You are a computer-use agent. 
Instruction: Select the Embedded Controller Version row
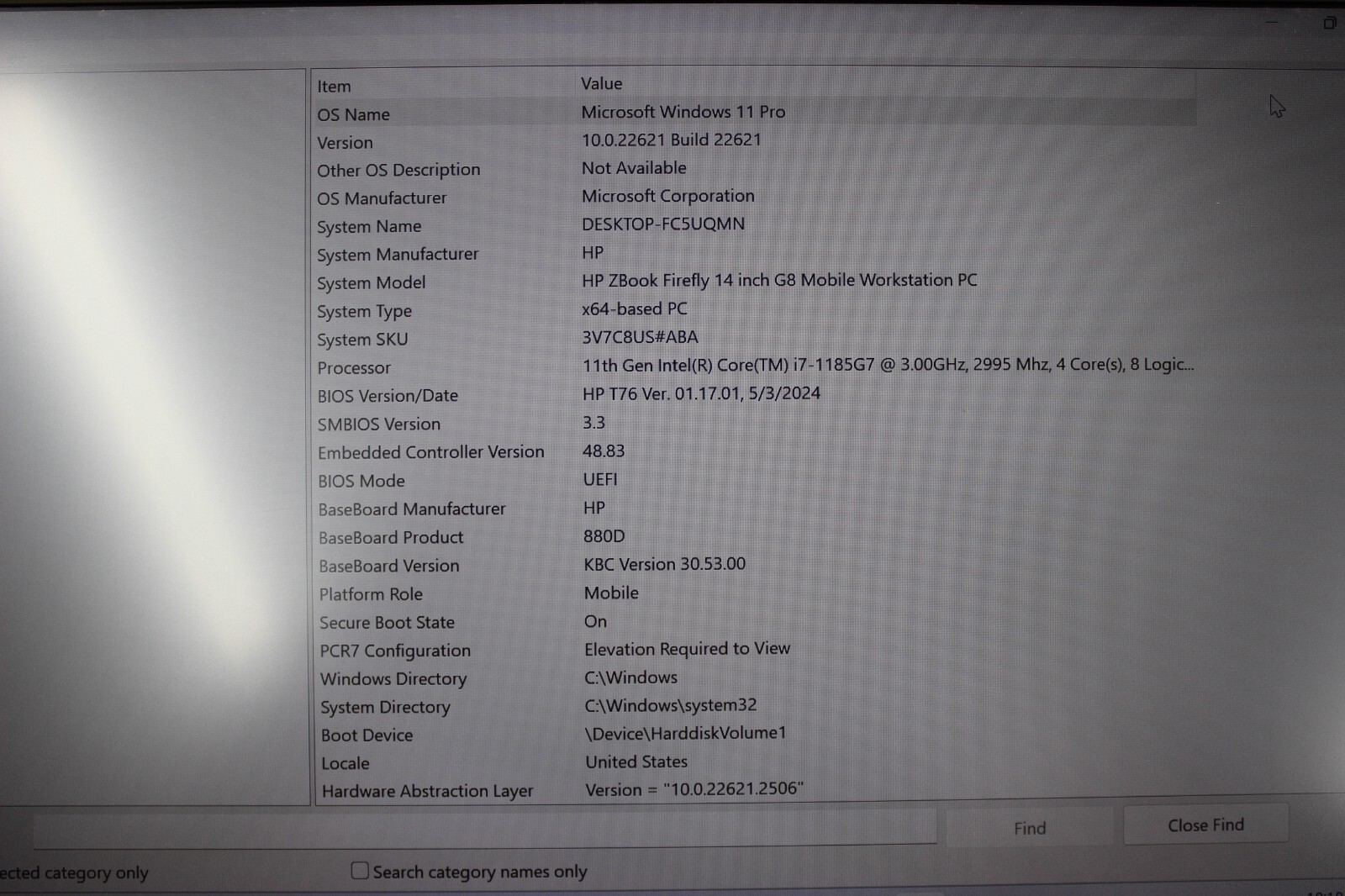click(x=755, y=452)
